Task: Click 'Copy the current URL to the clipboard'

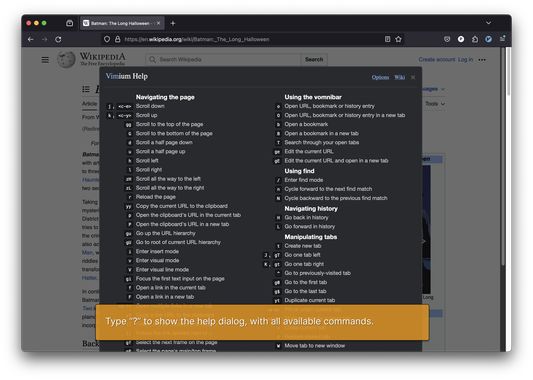Action: pos(182,206)
